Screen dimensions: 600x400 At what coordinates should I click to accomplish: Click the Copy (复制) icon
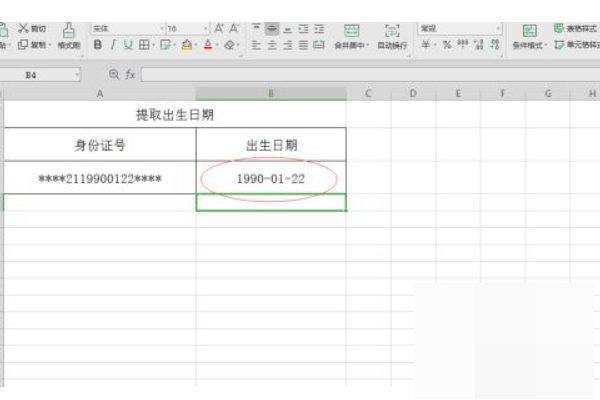click(23, 45)
